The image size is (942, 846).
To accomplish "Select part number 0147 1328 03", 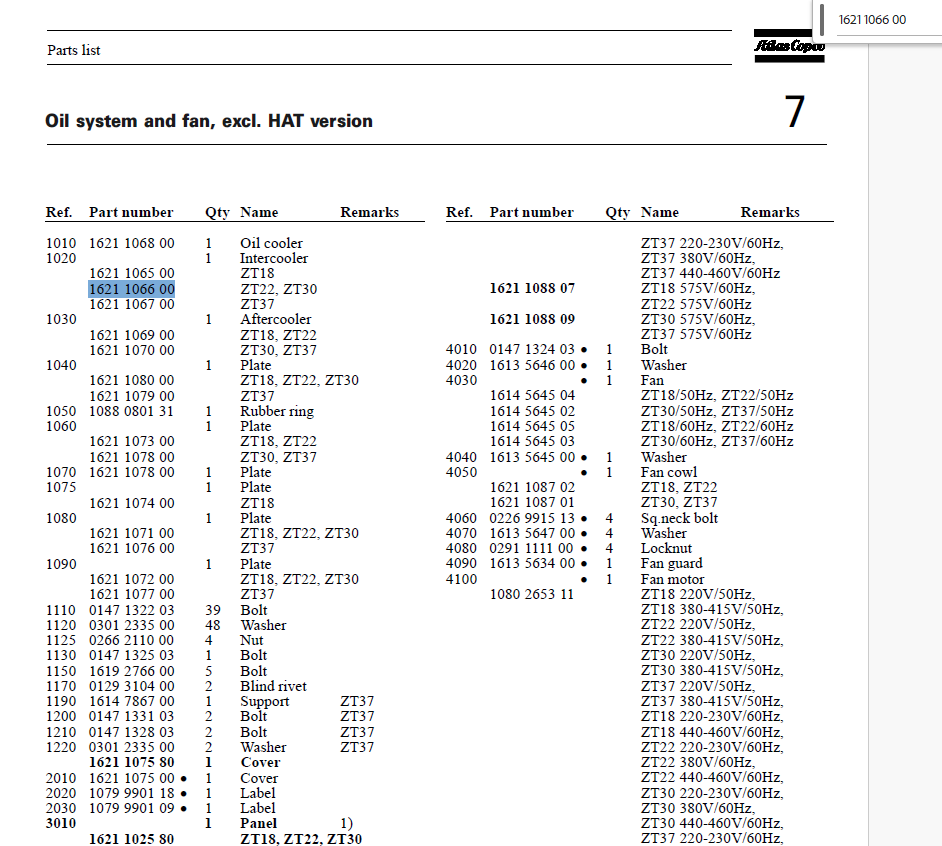I will (132, 732).
